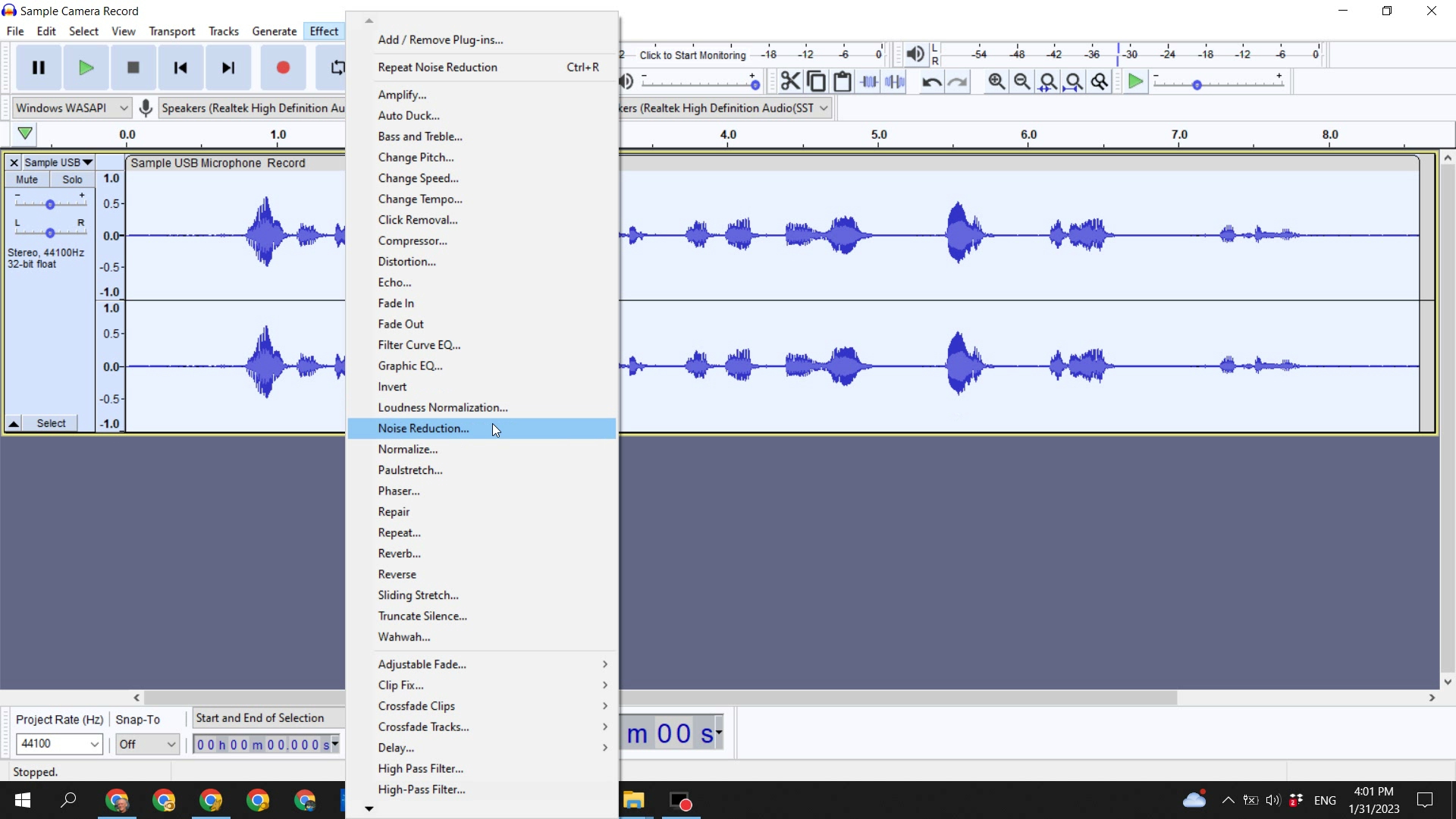Skip to start of track

[180, 67]
